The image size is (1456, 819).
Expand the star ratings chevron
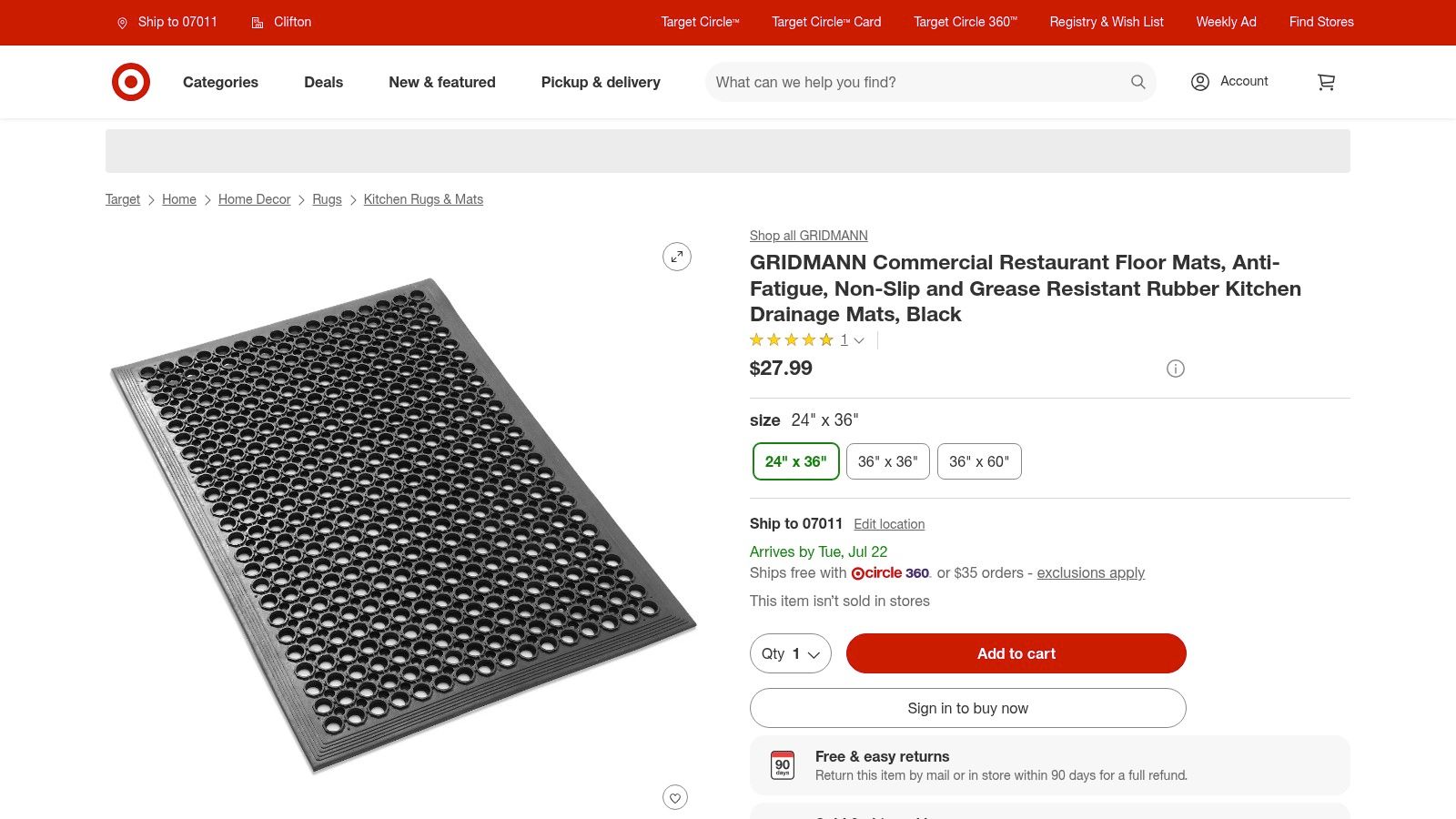click(x=858, y=340)
